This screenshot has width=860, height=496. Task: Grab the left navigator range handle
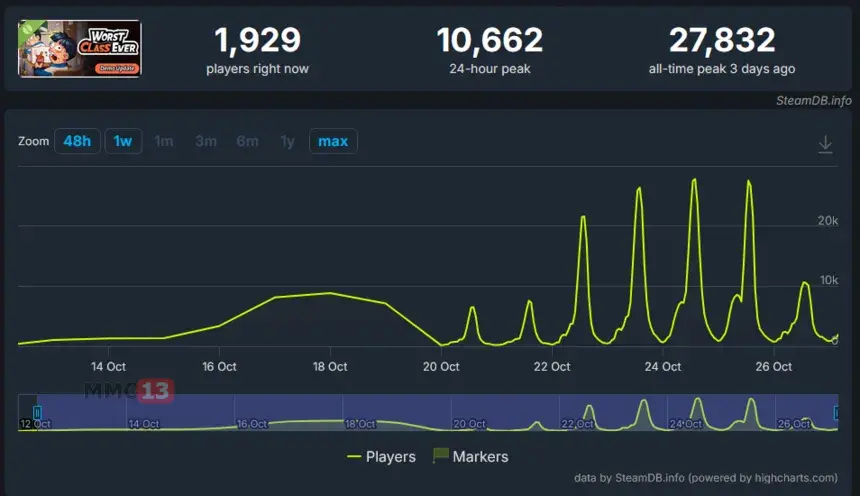pos(37,413)
